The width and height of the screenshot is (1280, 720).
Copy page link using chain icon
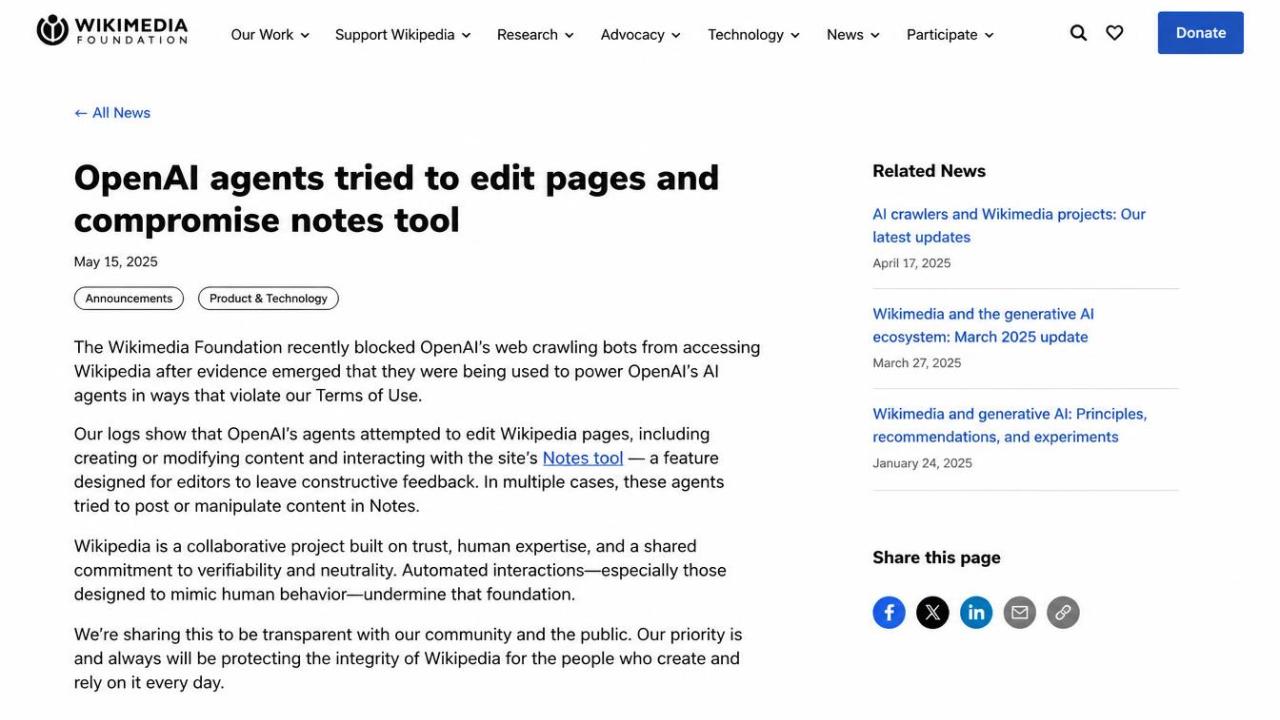[x=1063, y=612]
